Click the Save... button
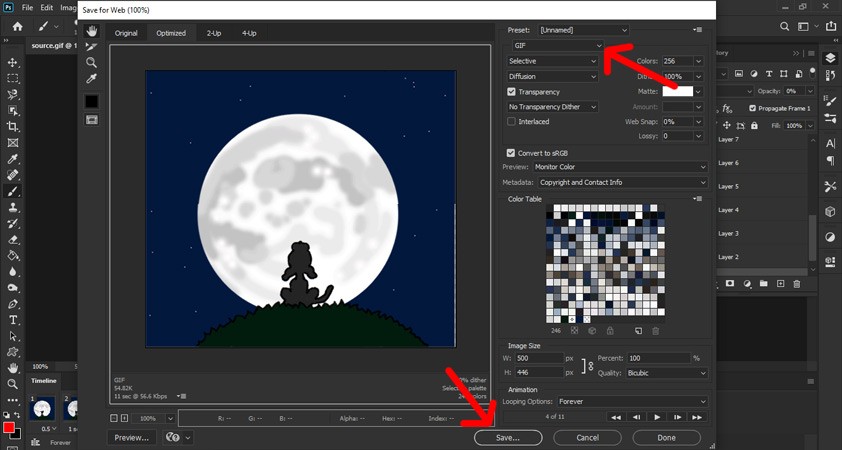842x450 pixels. 508,437
